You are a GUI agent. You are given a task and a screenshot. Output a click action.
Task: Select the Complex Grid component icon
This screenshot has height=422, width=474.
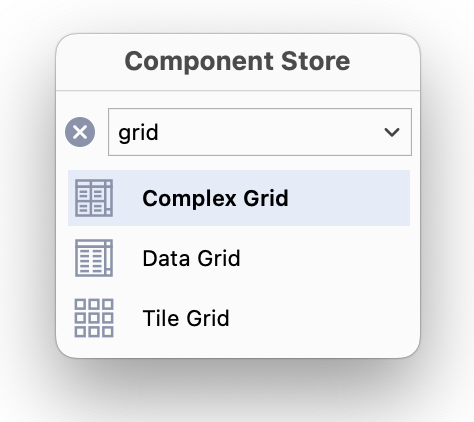click(94, 198)
